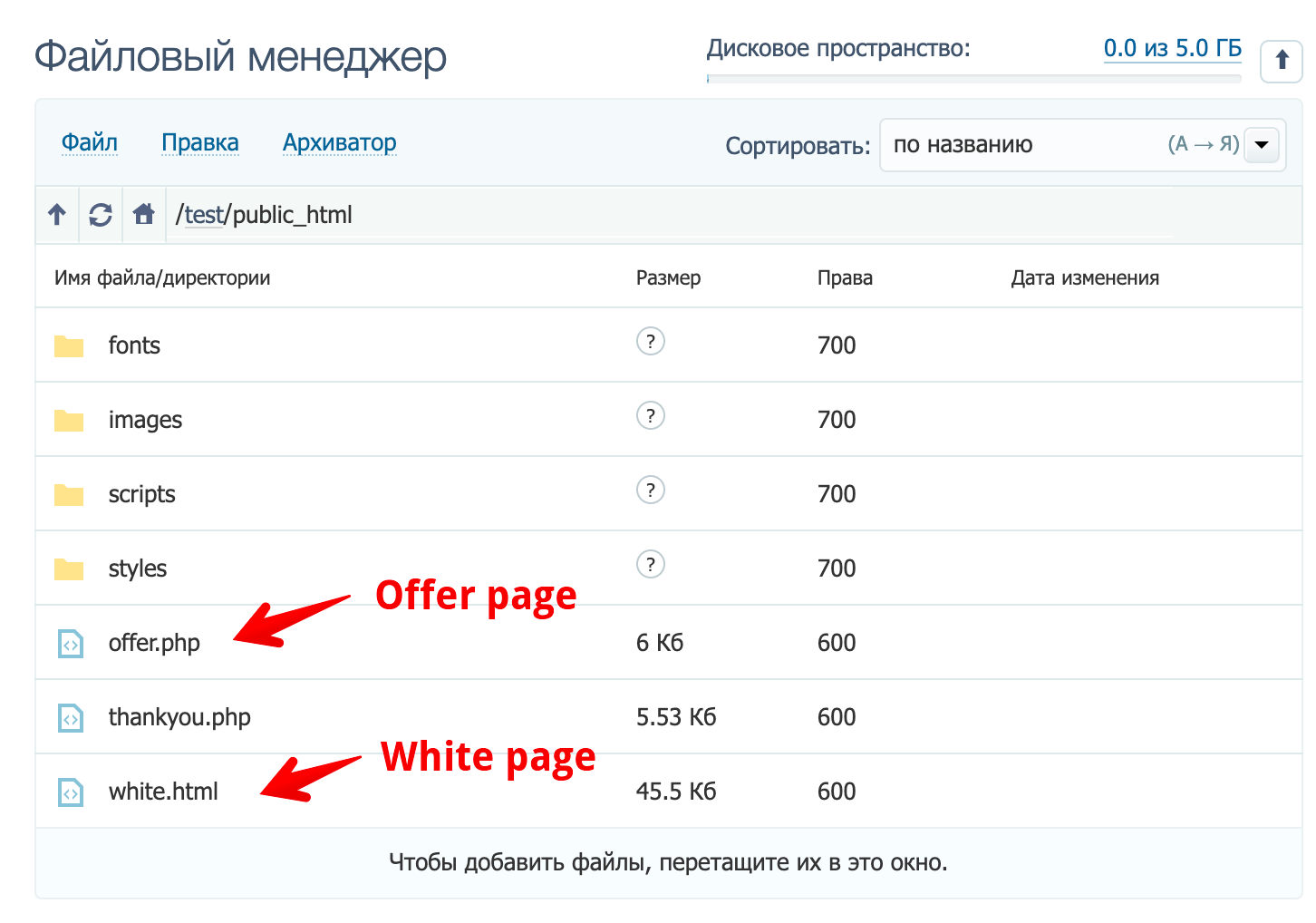
Task: Open the Файл menu
Action: [x=90, y=142]
